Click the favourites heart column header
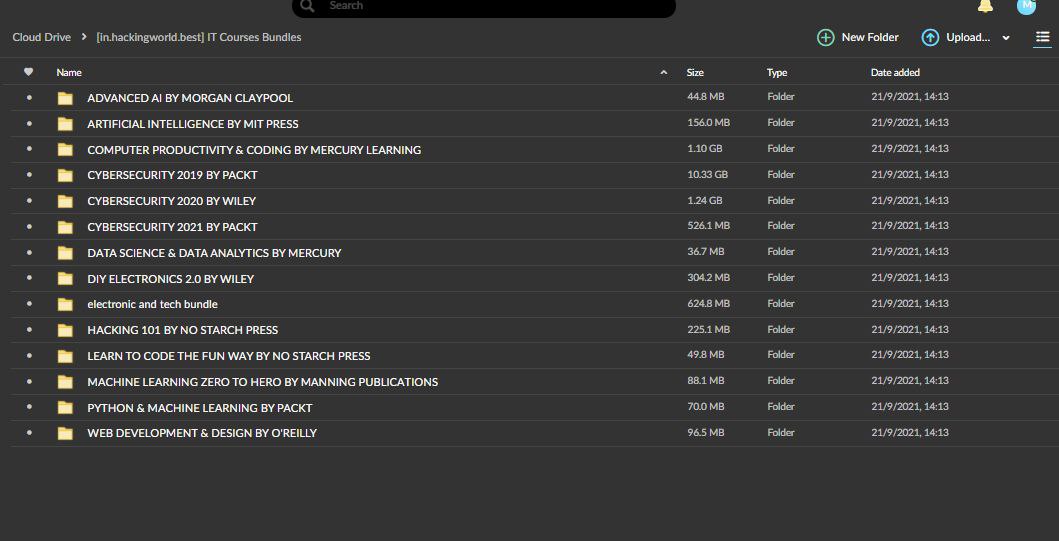The image size is (1059, 541). point(28,72)
